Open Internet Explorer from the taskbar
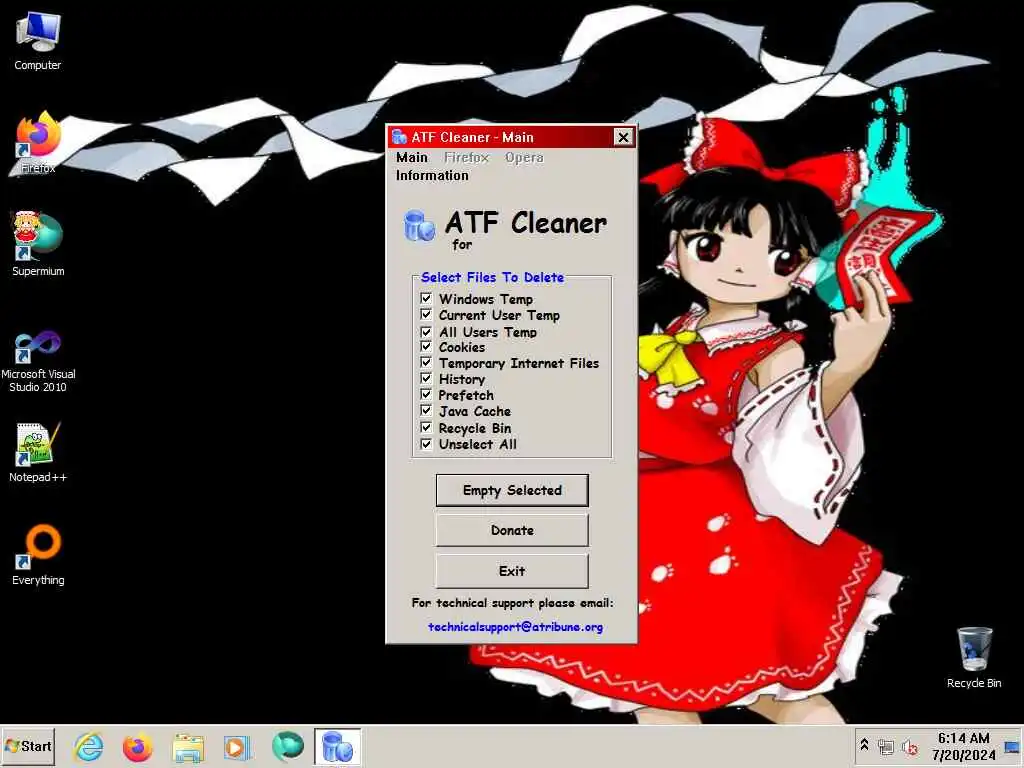Image resolution: width=1024 pixels, height=768 pixels. pos(89,746)
